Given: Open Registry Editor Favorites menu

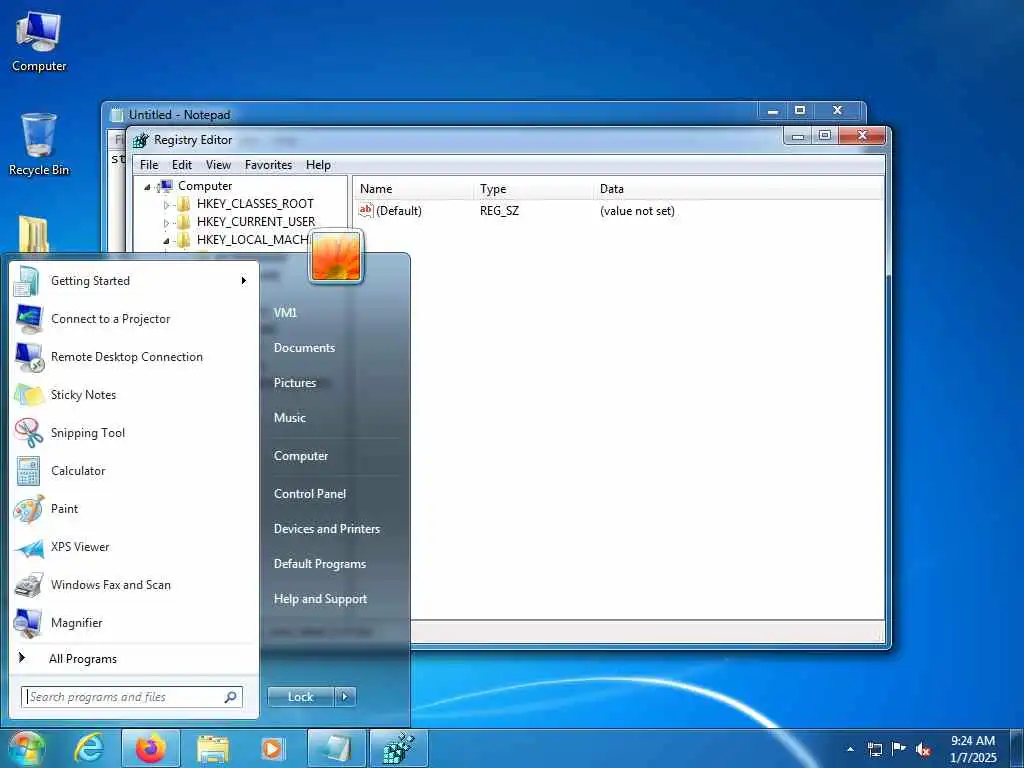Looking at the screenshot, I should [268, 165].
